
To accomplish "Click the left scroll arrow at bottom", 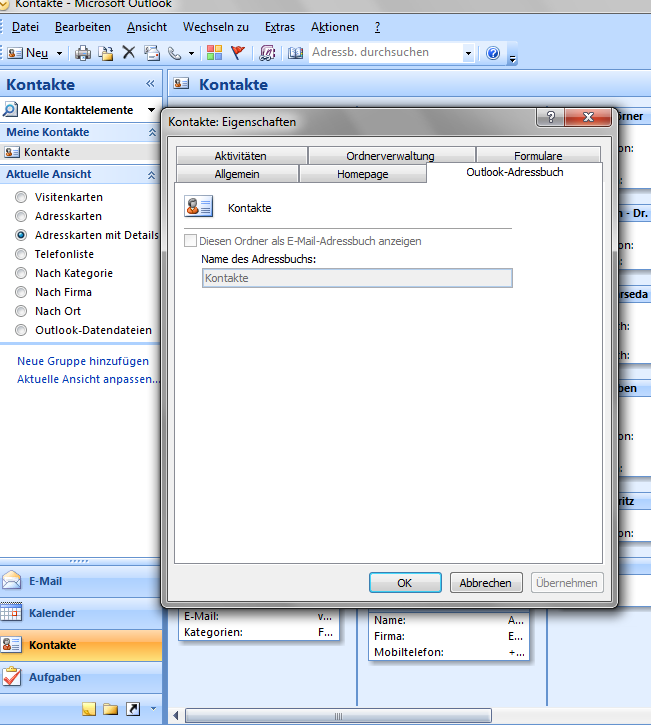I will click(x=175, y=716).
